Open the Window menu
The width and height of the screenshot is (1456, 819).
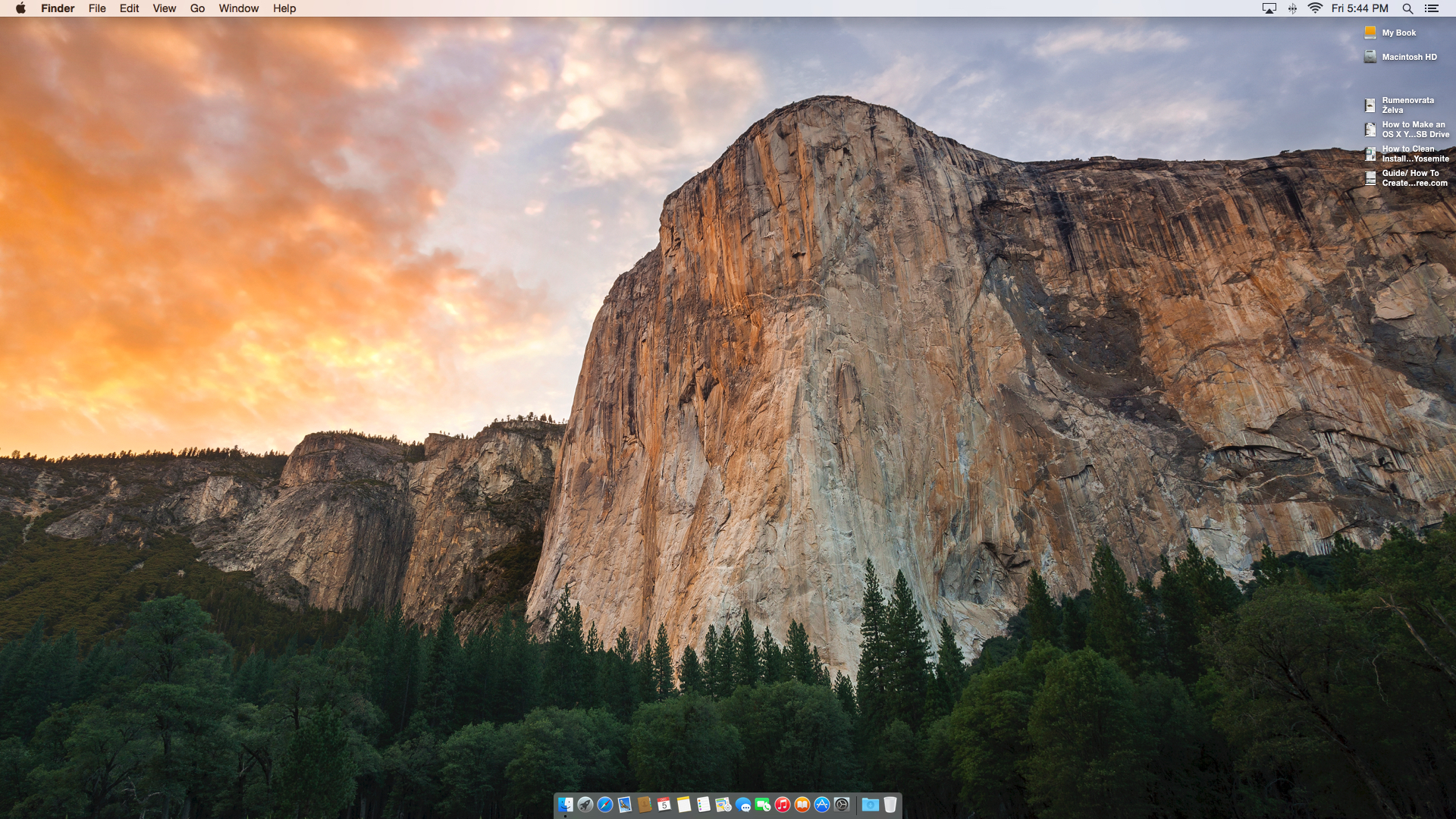click(239, 8)
